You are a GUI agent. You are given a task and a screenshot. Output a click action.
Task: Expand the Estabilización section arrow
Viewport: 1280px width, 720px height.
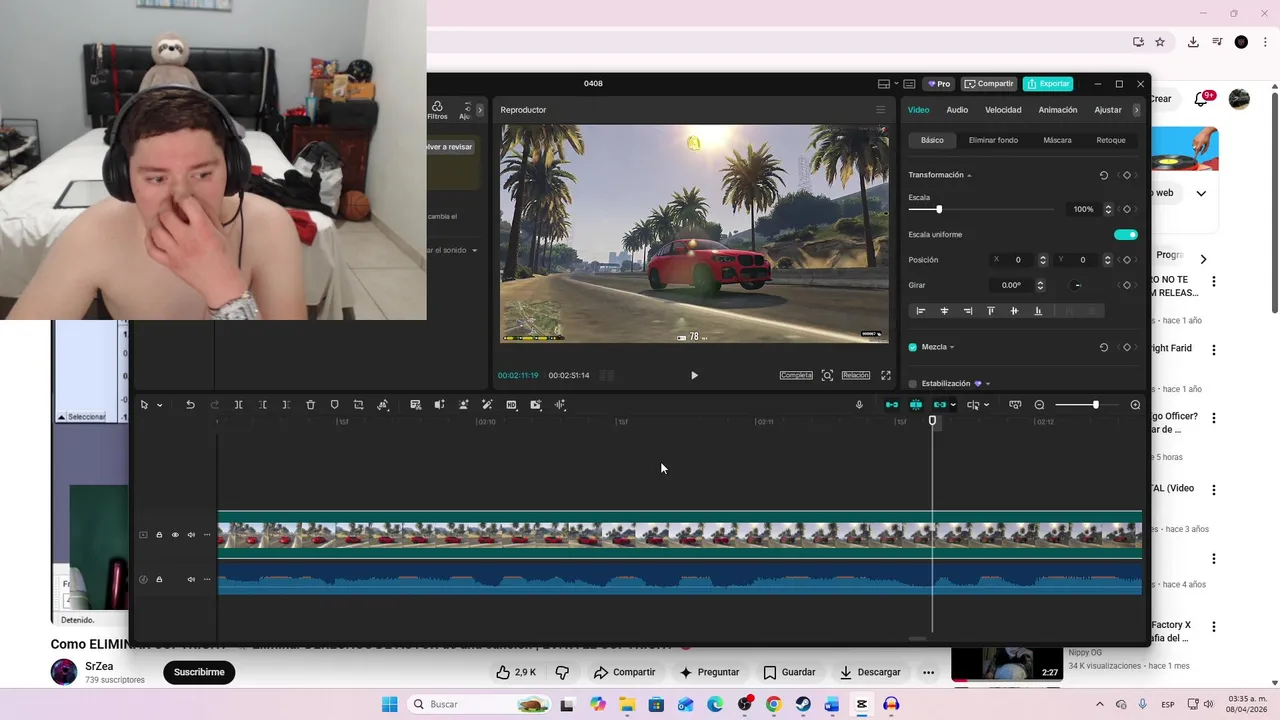988,383
